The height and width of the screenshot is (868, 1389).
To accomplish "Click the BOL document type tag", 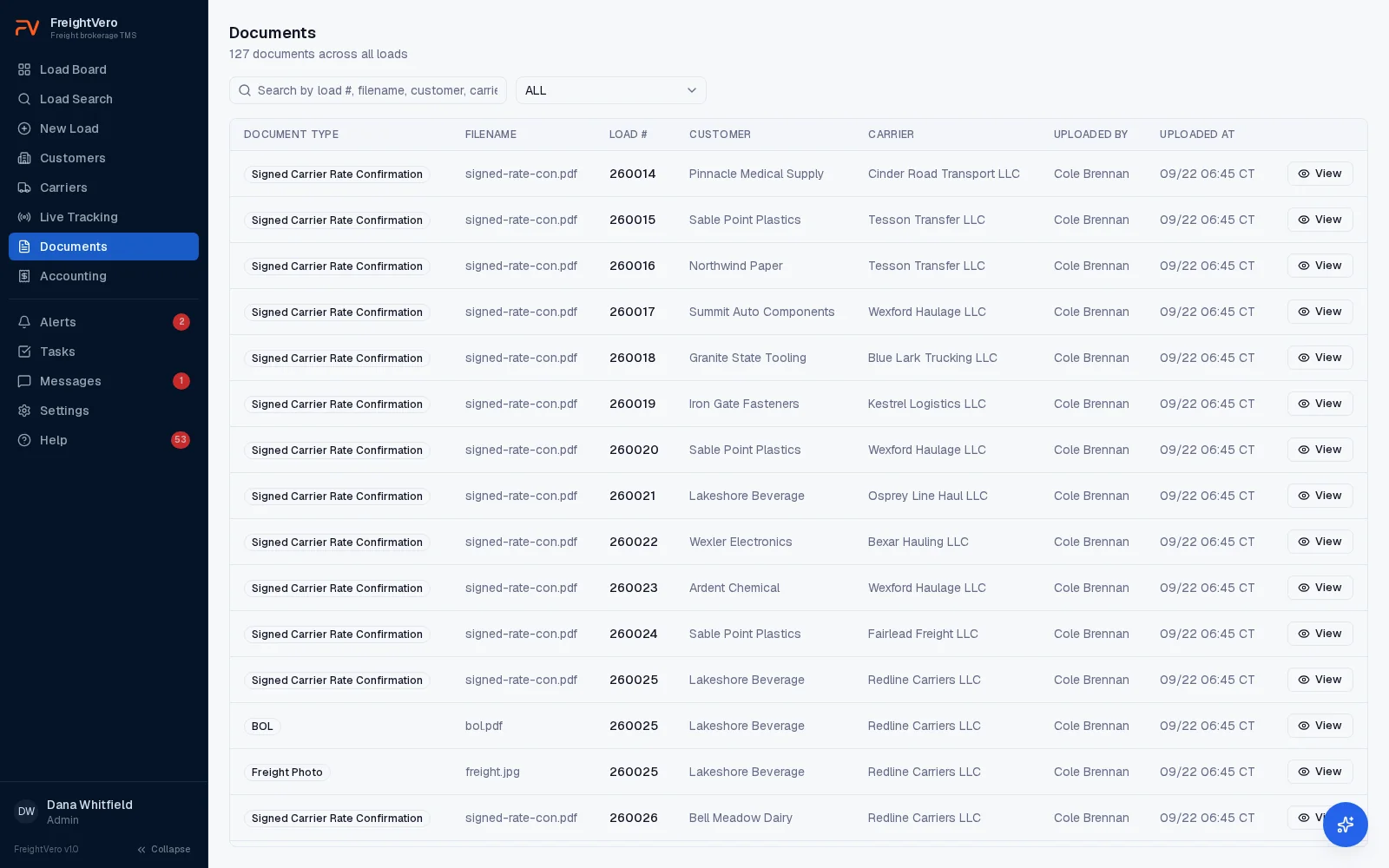I will point(262,727).
